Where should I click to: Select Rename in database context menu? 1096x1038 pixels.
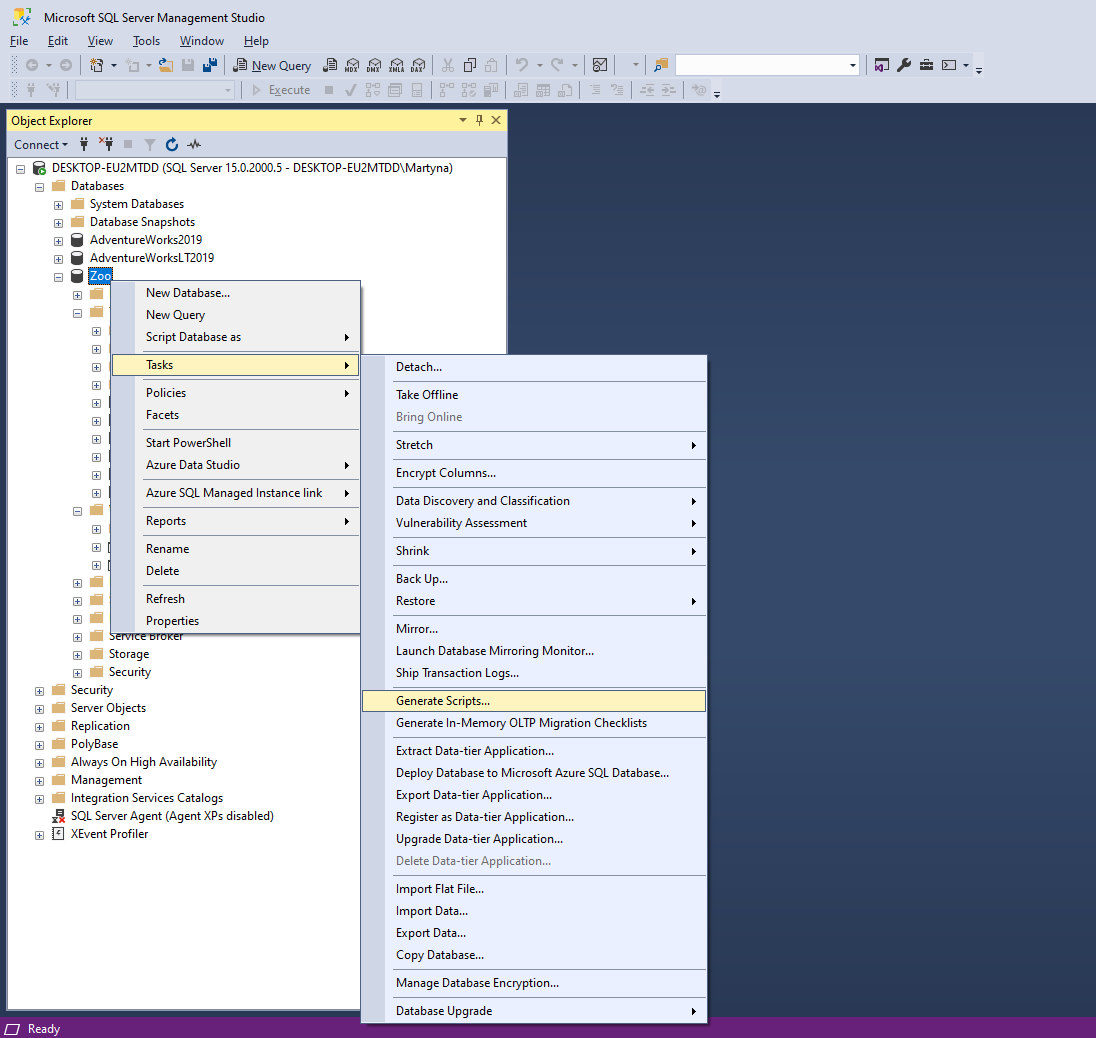(x=236, y=549)
